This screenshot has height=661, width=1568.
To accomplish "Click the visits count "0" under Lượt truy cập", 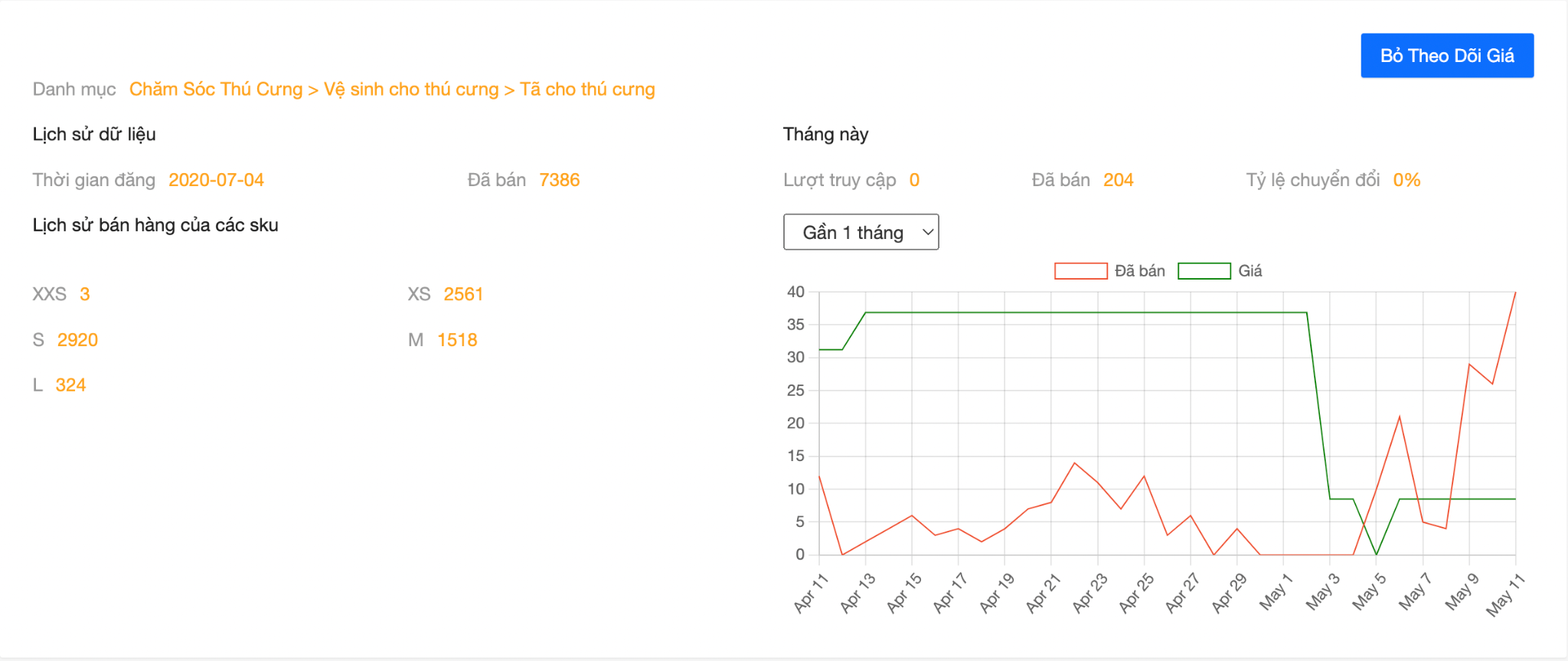I will pyautogui.click(x=914, y=179).
